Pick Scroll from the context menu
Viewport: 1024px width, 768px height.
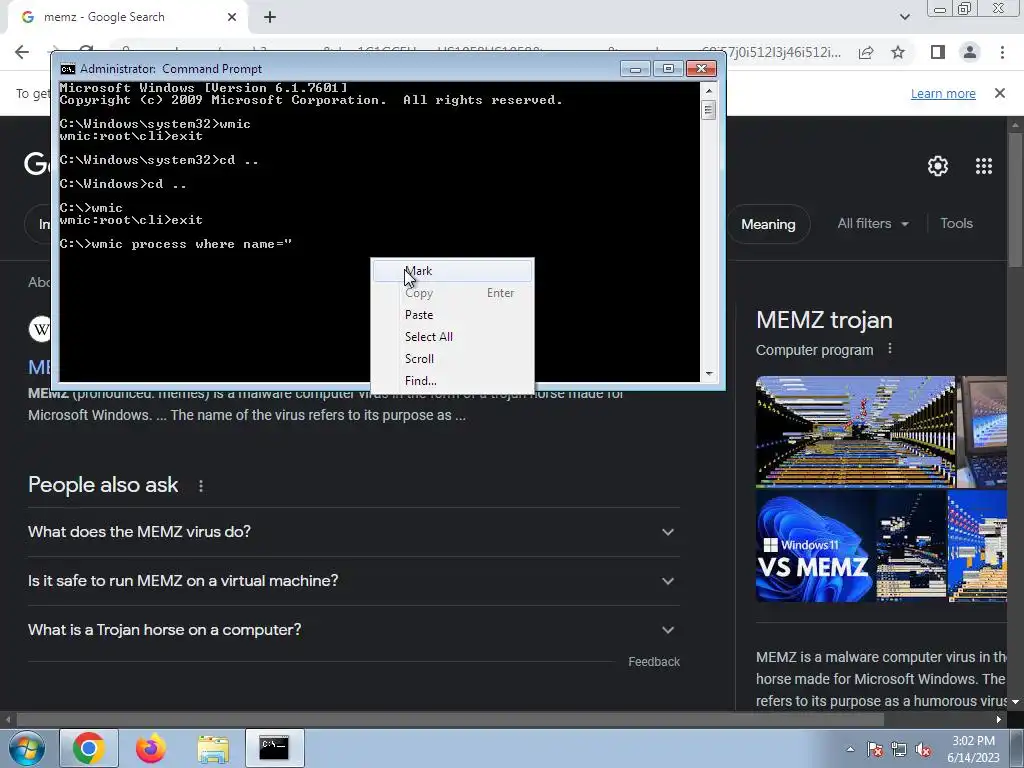452,359
